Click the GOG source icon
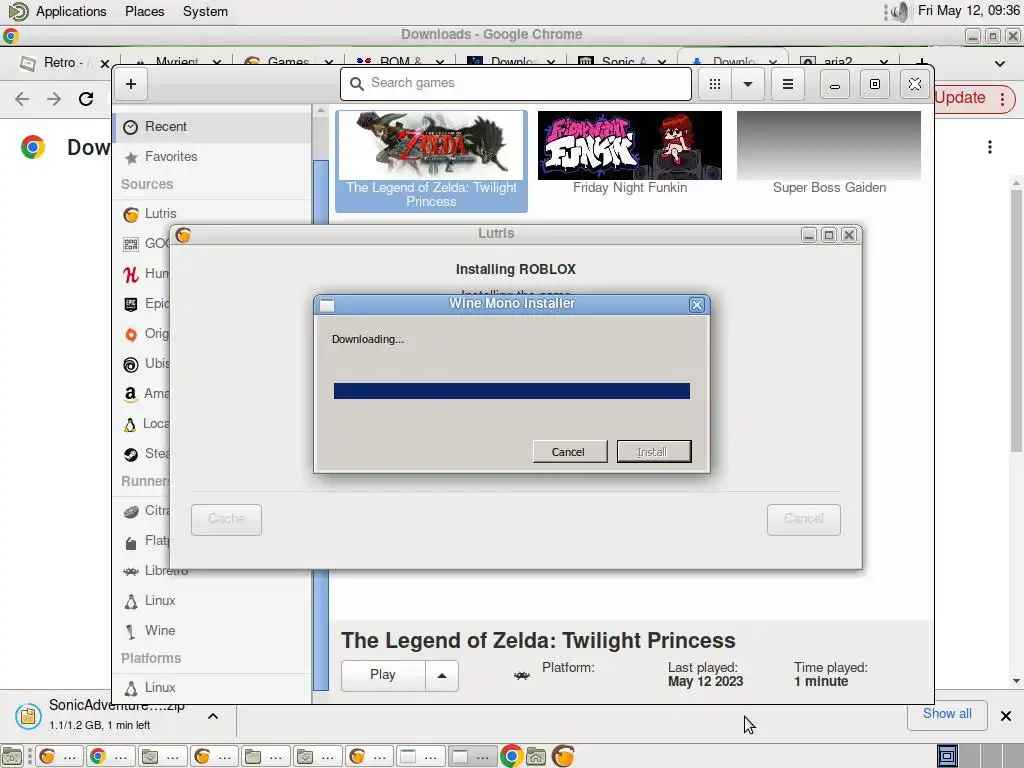 (131, 244)
